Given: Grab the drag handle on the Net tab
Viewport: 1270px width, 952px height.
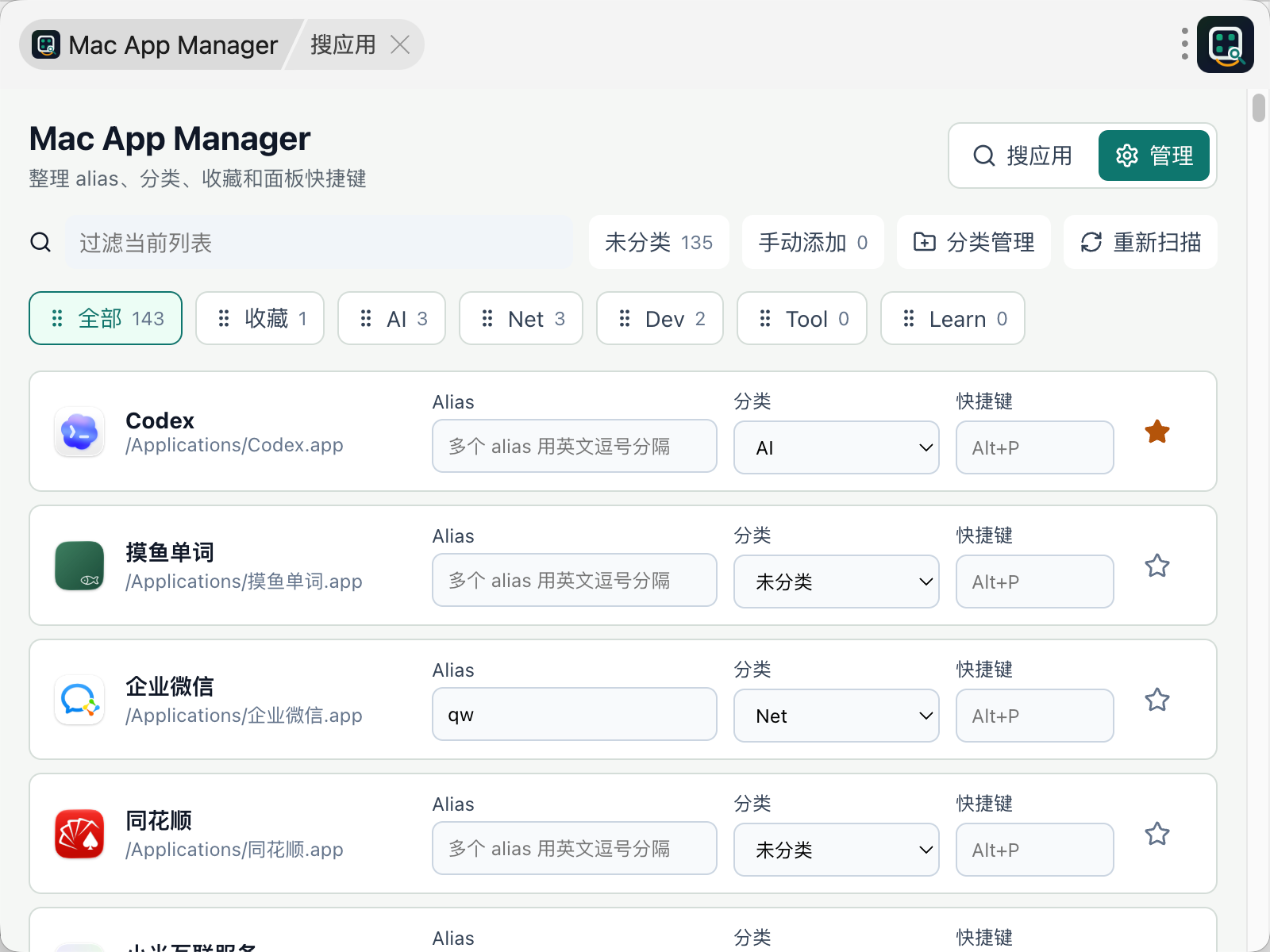Looking at the screenshot, I should pos(487,318).
